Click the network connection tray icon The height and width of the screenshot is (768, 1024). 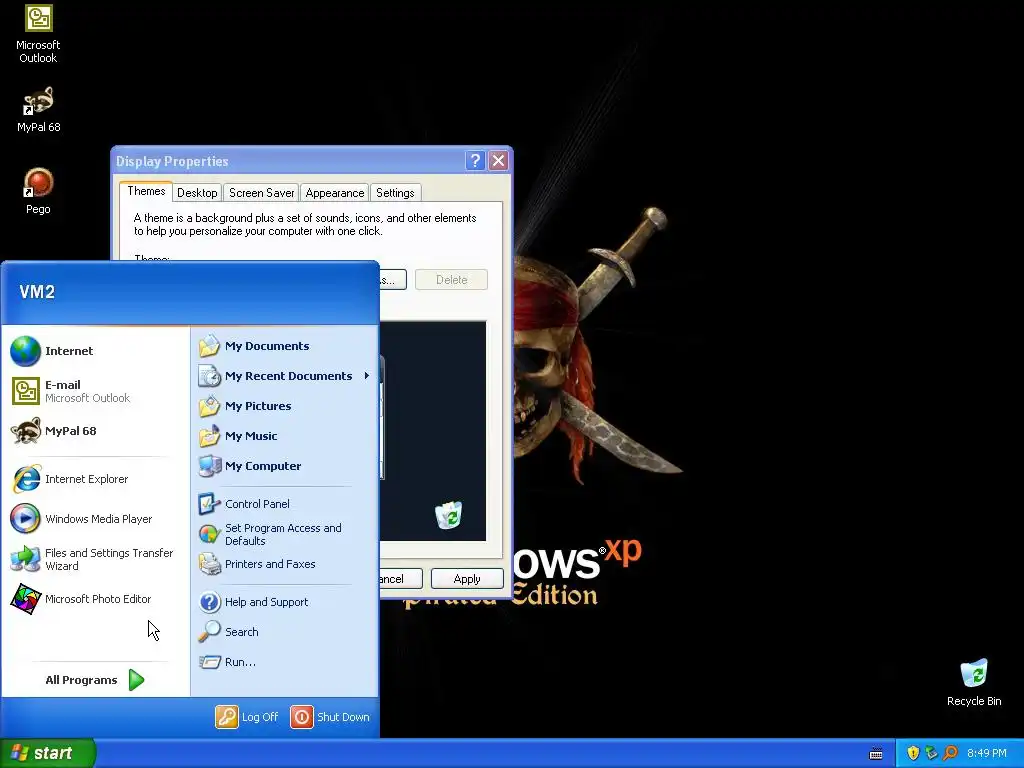(x=931, y=753)
